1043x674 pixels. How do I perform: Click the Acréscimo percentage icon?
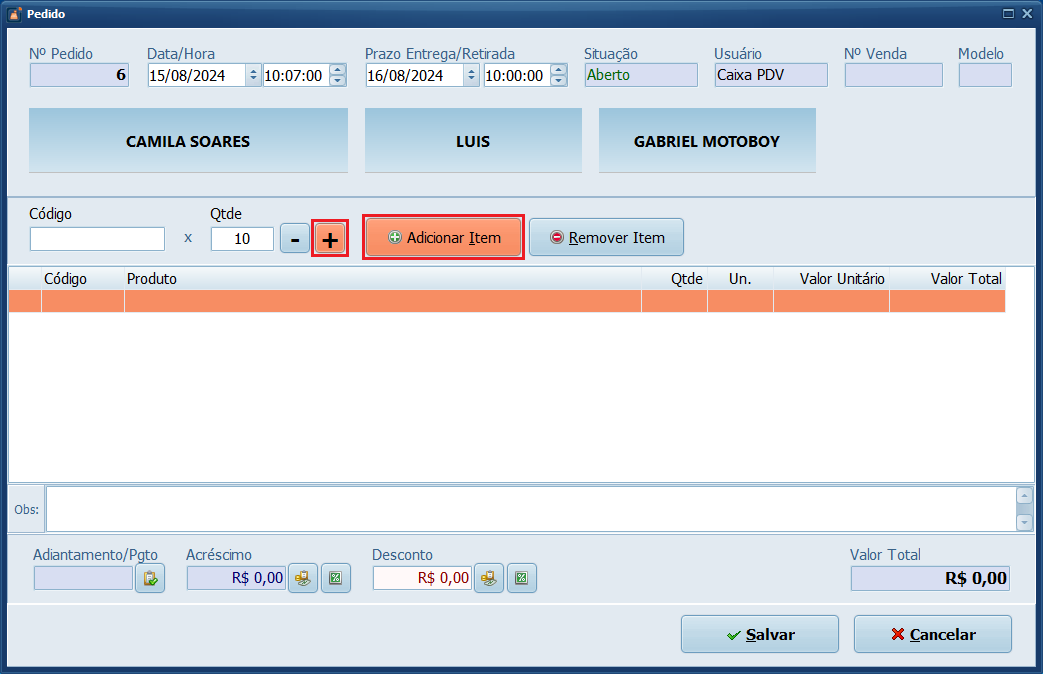(336, 578)
